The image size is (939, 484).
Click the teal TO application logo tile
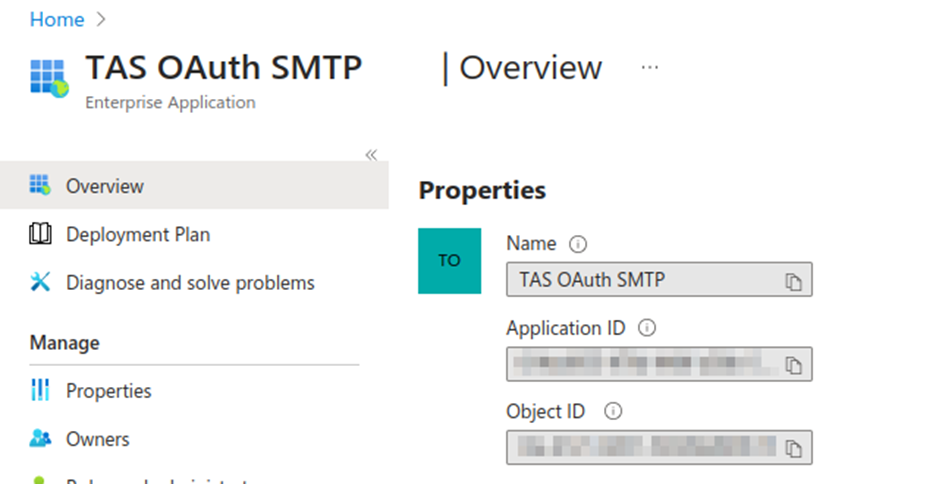point(449,261)
